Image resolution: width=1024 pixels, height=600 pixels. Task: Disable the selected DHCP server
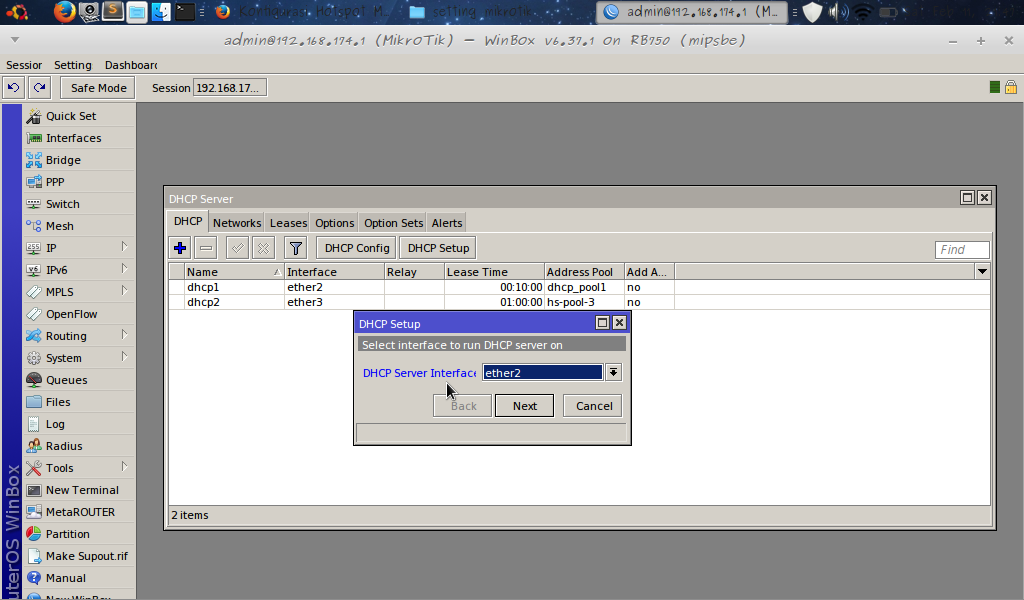(x=262, y=247)
